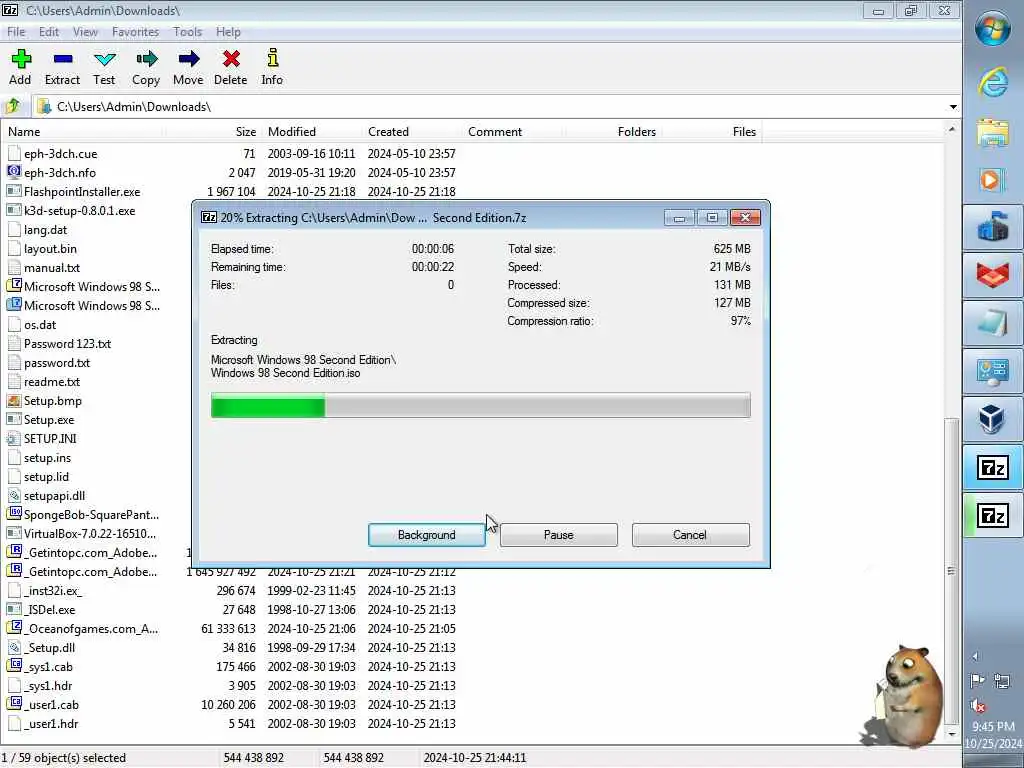The height and width of the screenshot is (768, 1024).
Task: Go up one folder with the arrow icon
Action: [x=12, y=106]
